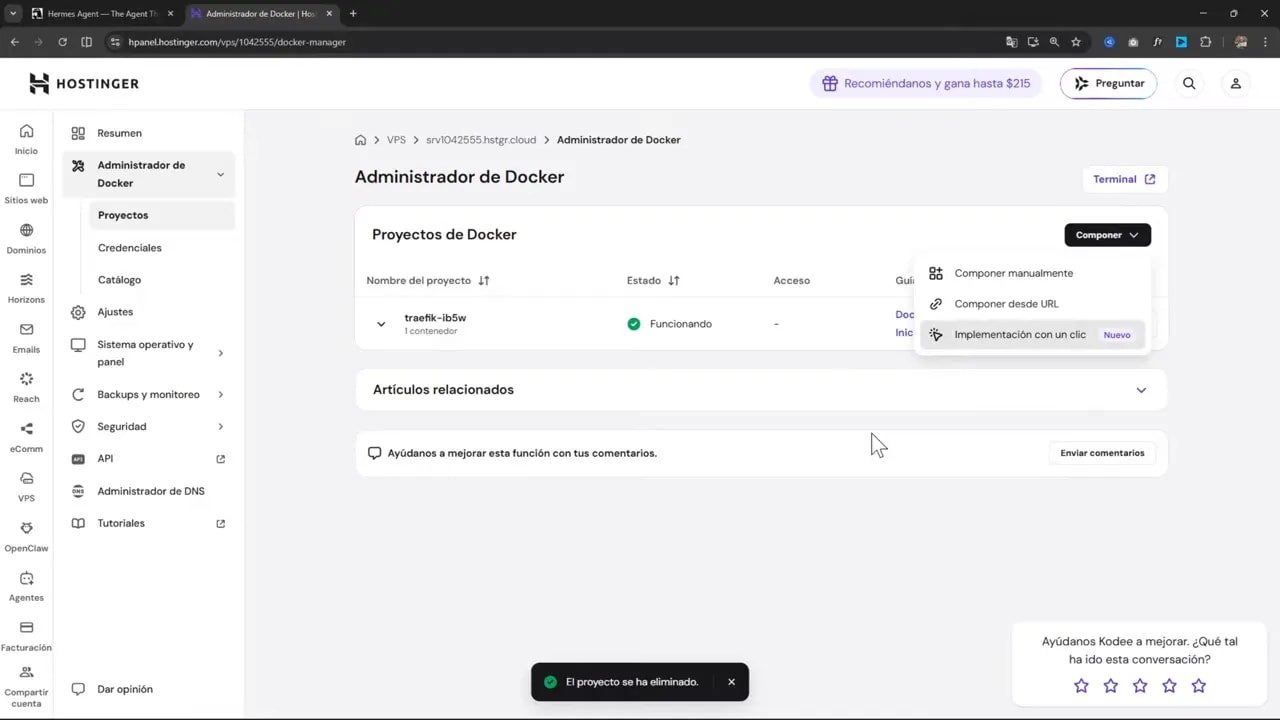
Task: Expand the Artículos relacionados section
Action: [x=1141, y=390]
